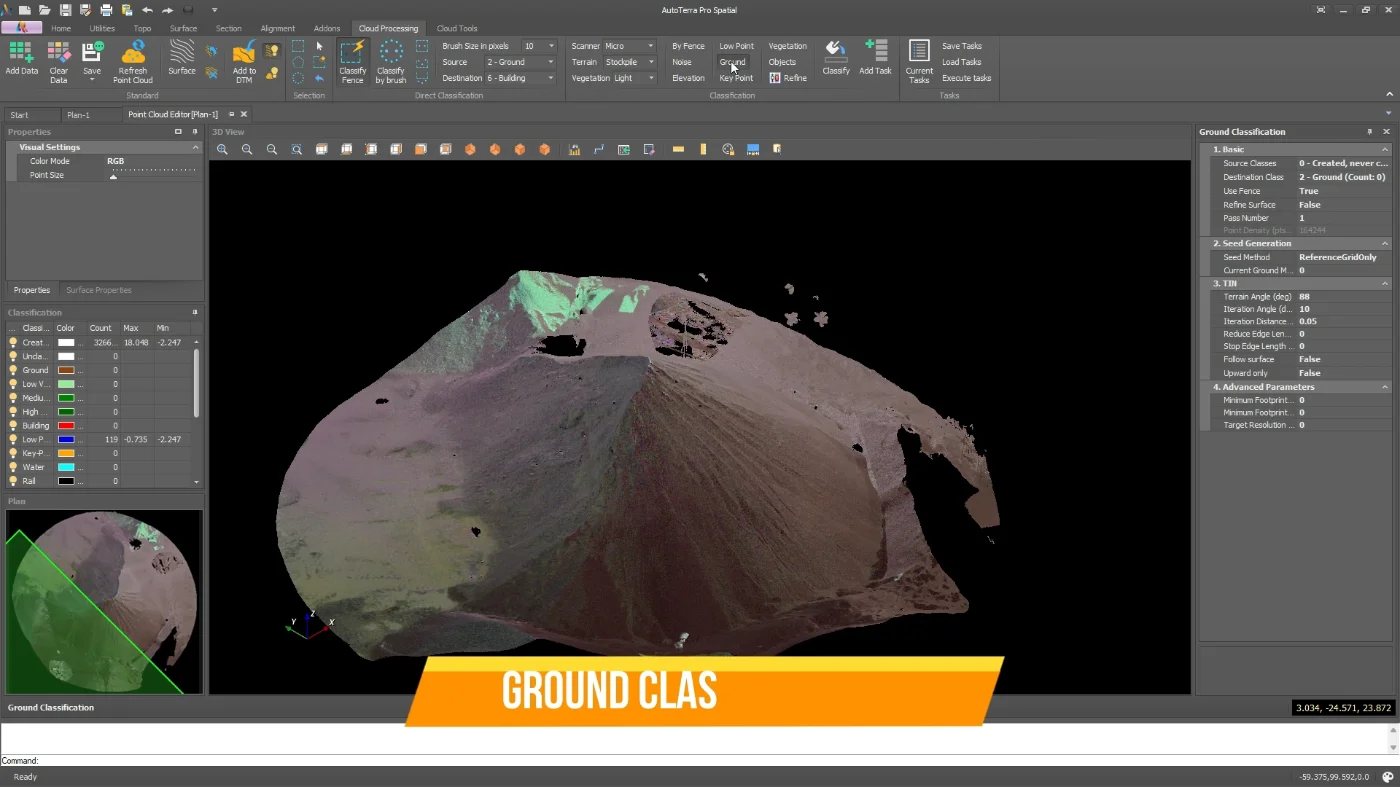Collapse the Visual Settings section

(x=195, y=147)
